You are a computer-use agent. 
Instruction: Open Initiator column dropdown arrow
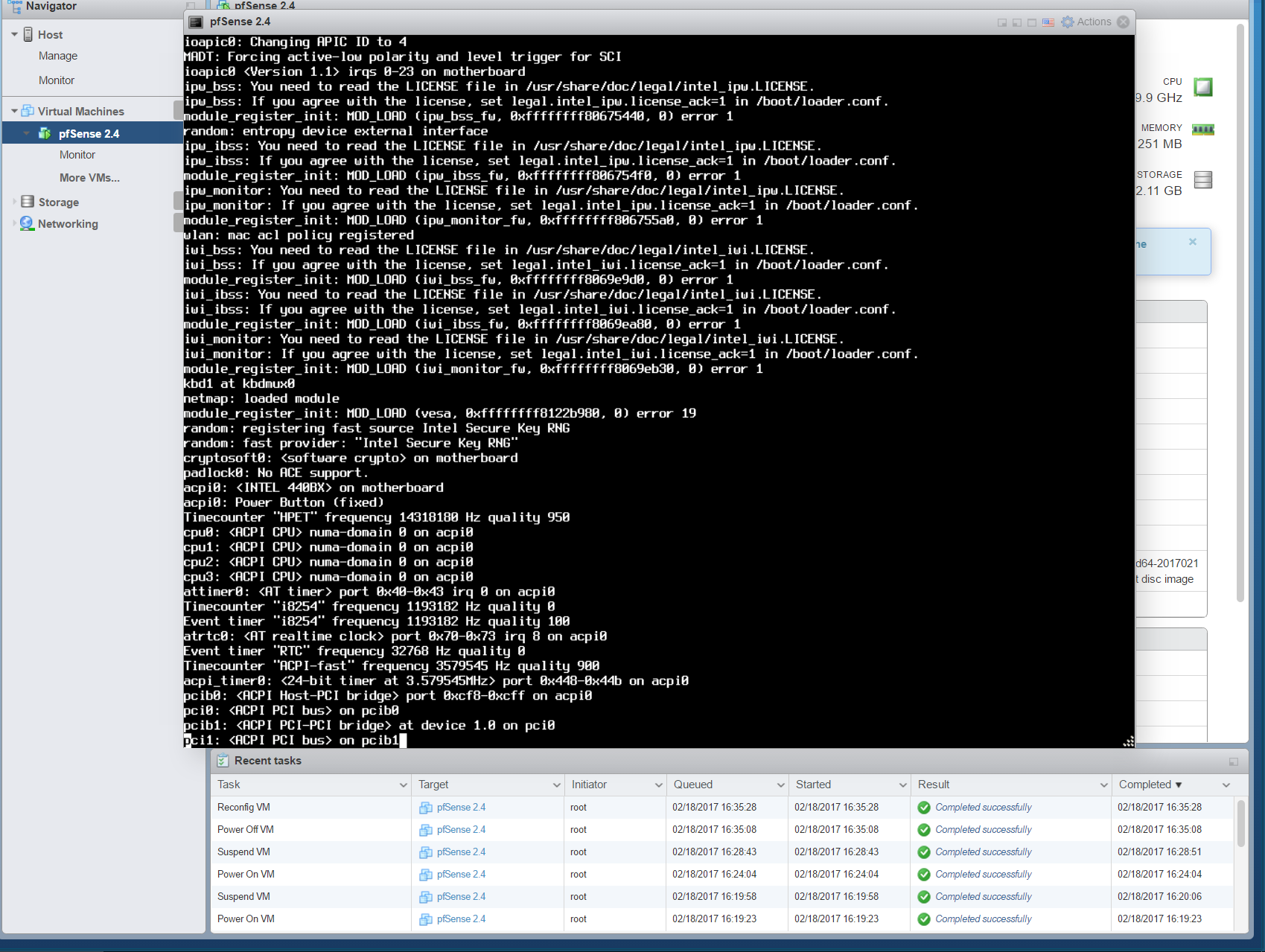point(659,785)
